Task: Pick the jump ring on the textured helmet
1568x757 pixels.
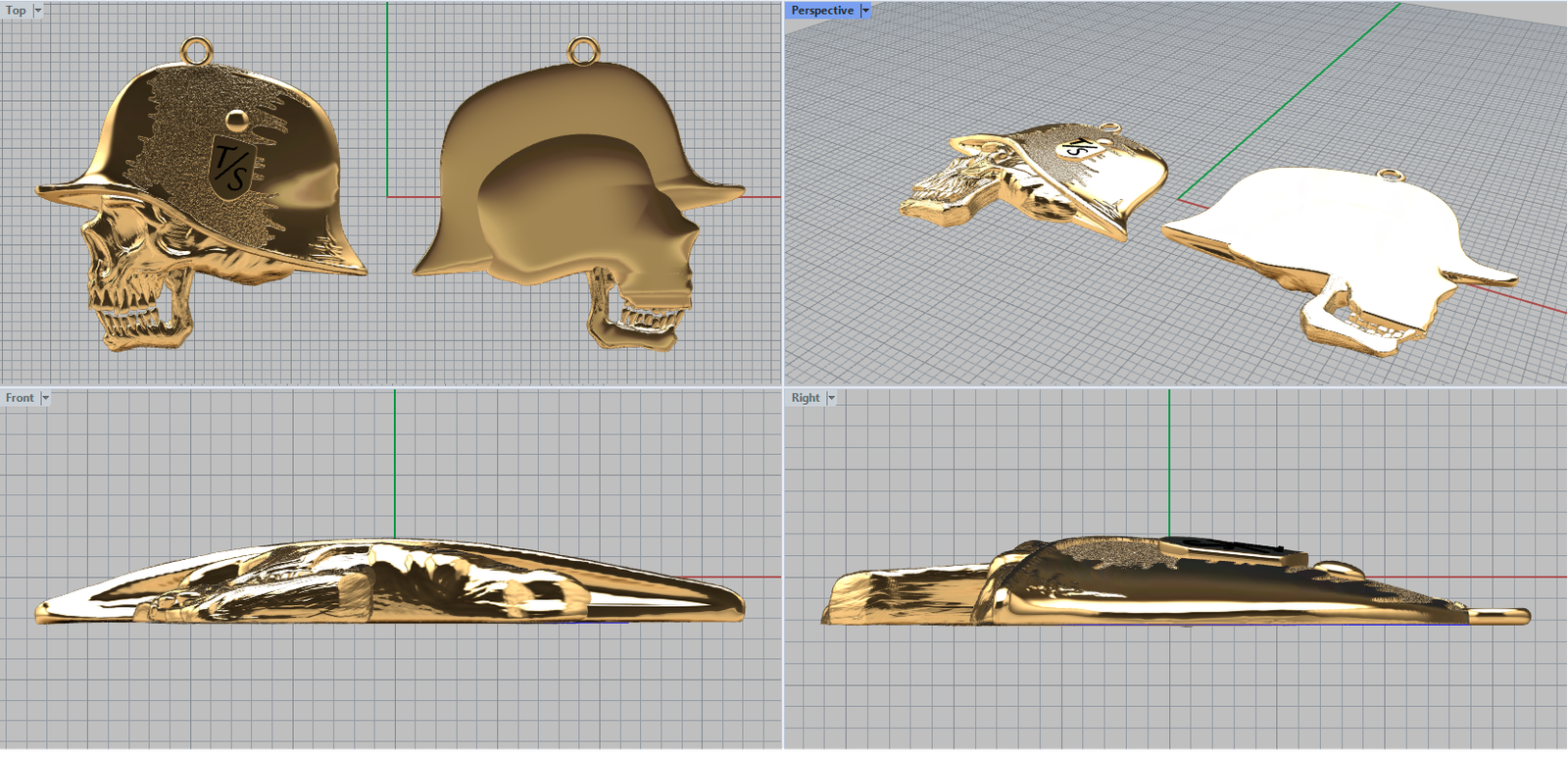Action: coord(195,49)
